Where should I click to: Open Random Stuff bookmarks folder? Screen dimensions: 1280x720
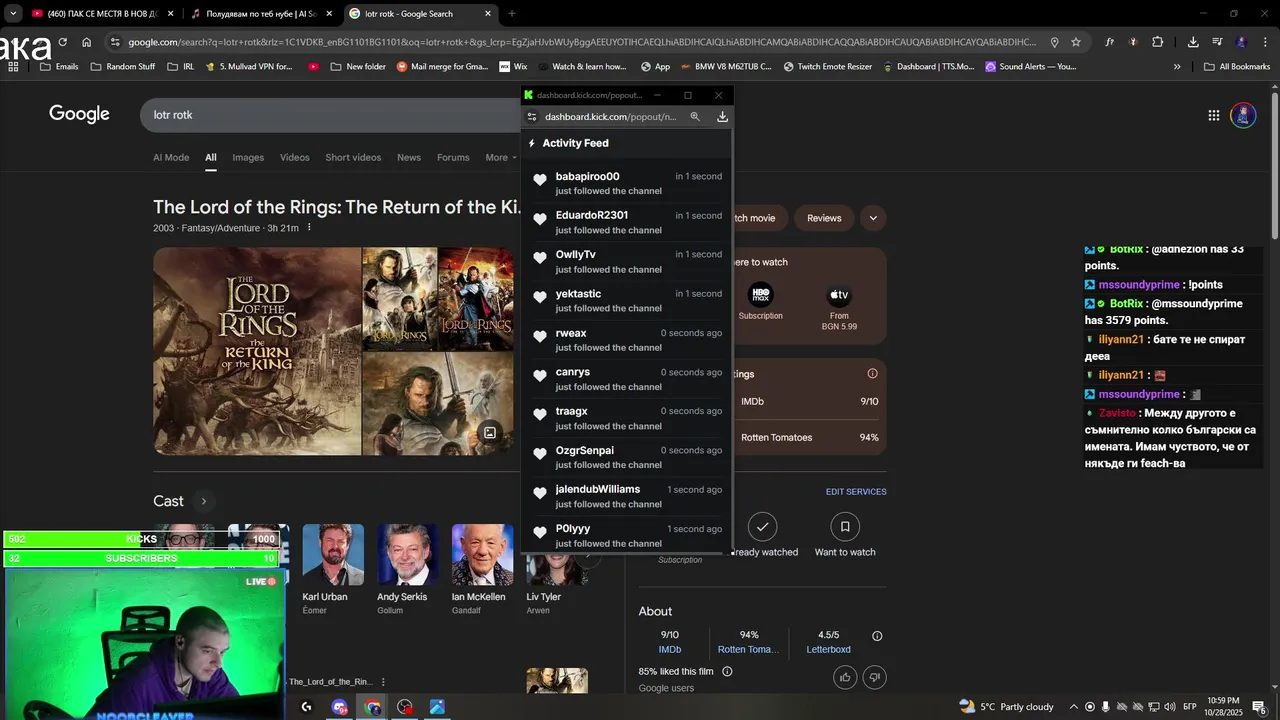point(123,67)
